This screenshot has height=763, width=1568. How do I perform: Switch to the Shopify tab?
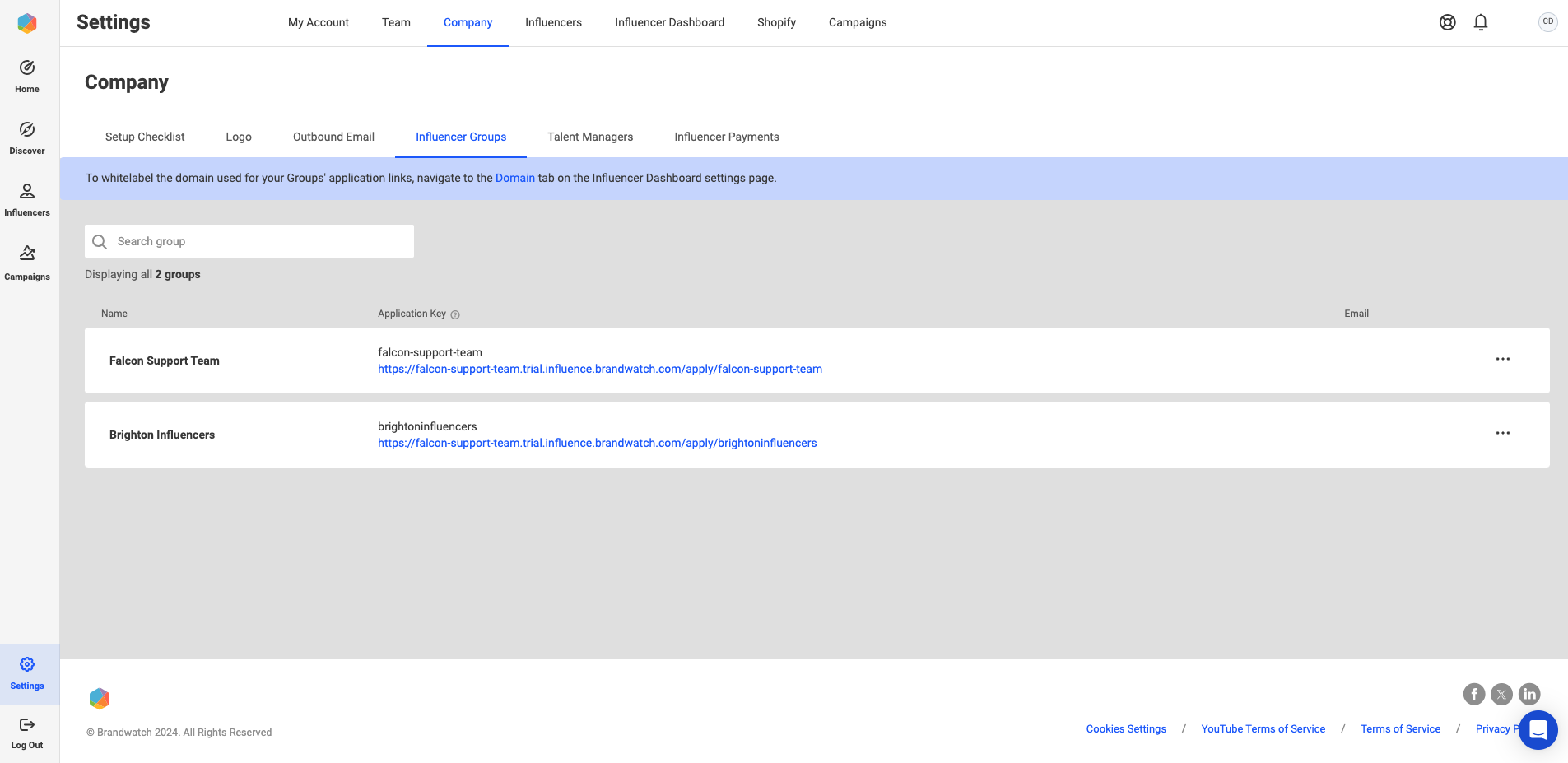click(776, 22)
